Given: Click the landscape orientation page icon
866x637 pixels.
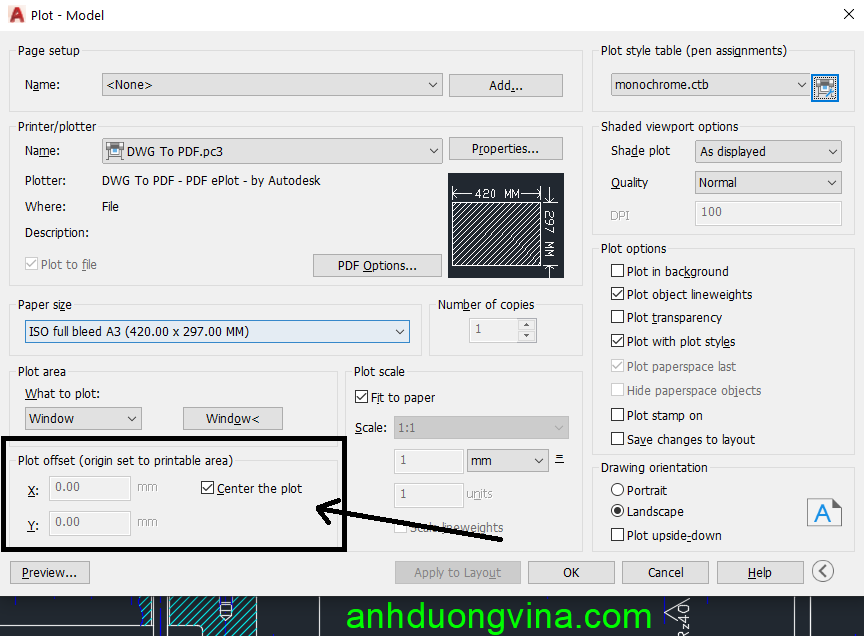Looking at the screenshot, I should tap(823, 512).
